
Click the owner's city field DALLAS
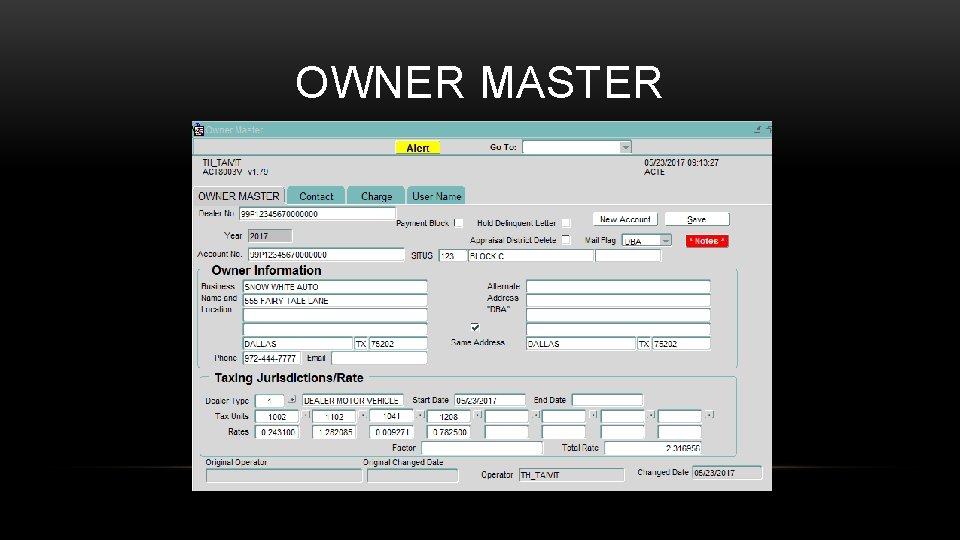[298, 343]
